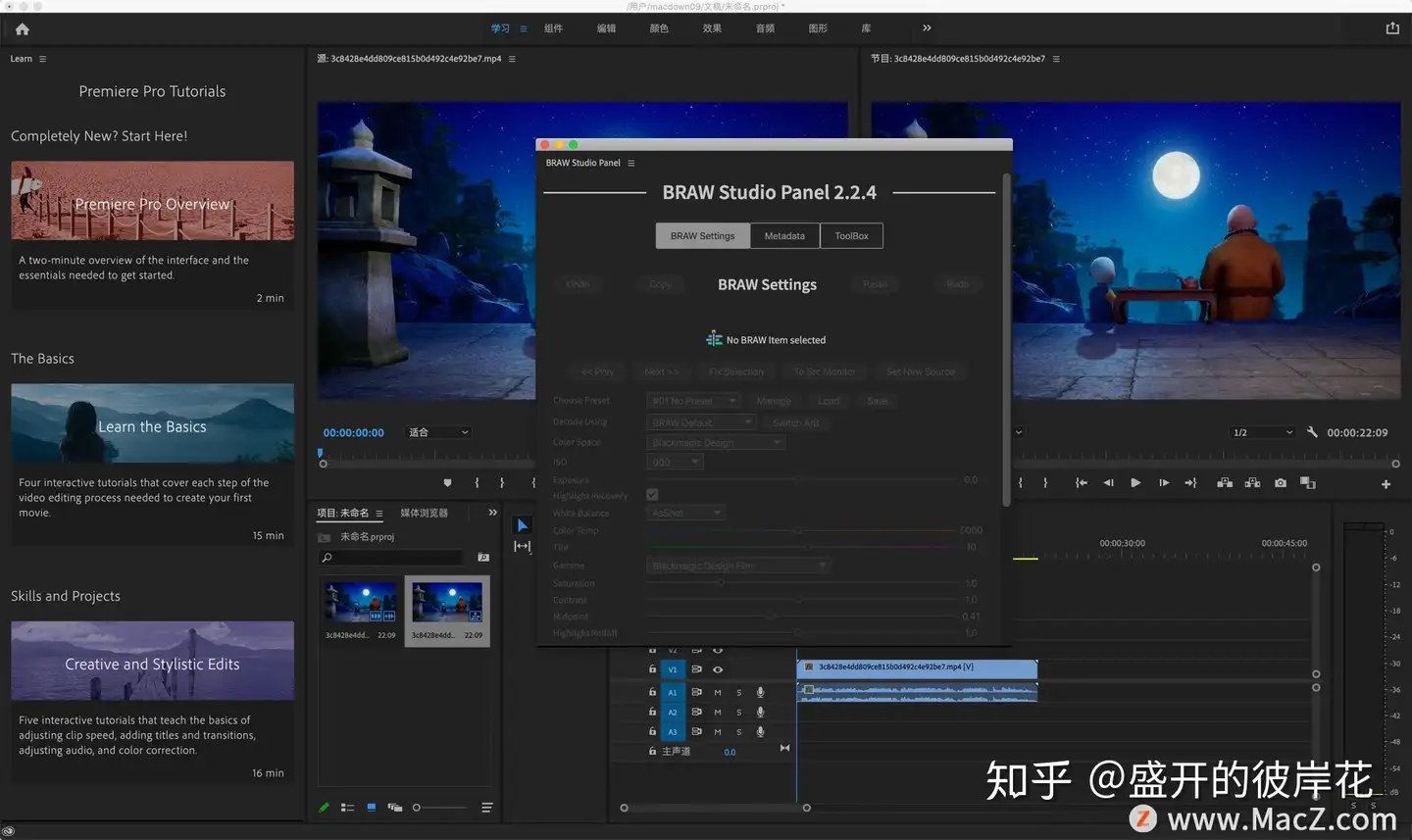1412x840 pixels.
Task: Switch to the 颜色 workspace tab
Action: pos(659,28)
